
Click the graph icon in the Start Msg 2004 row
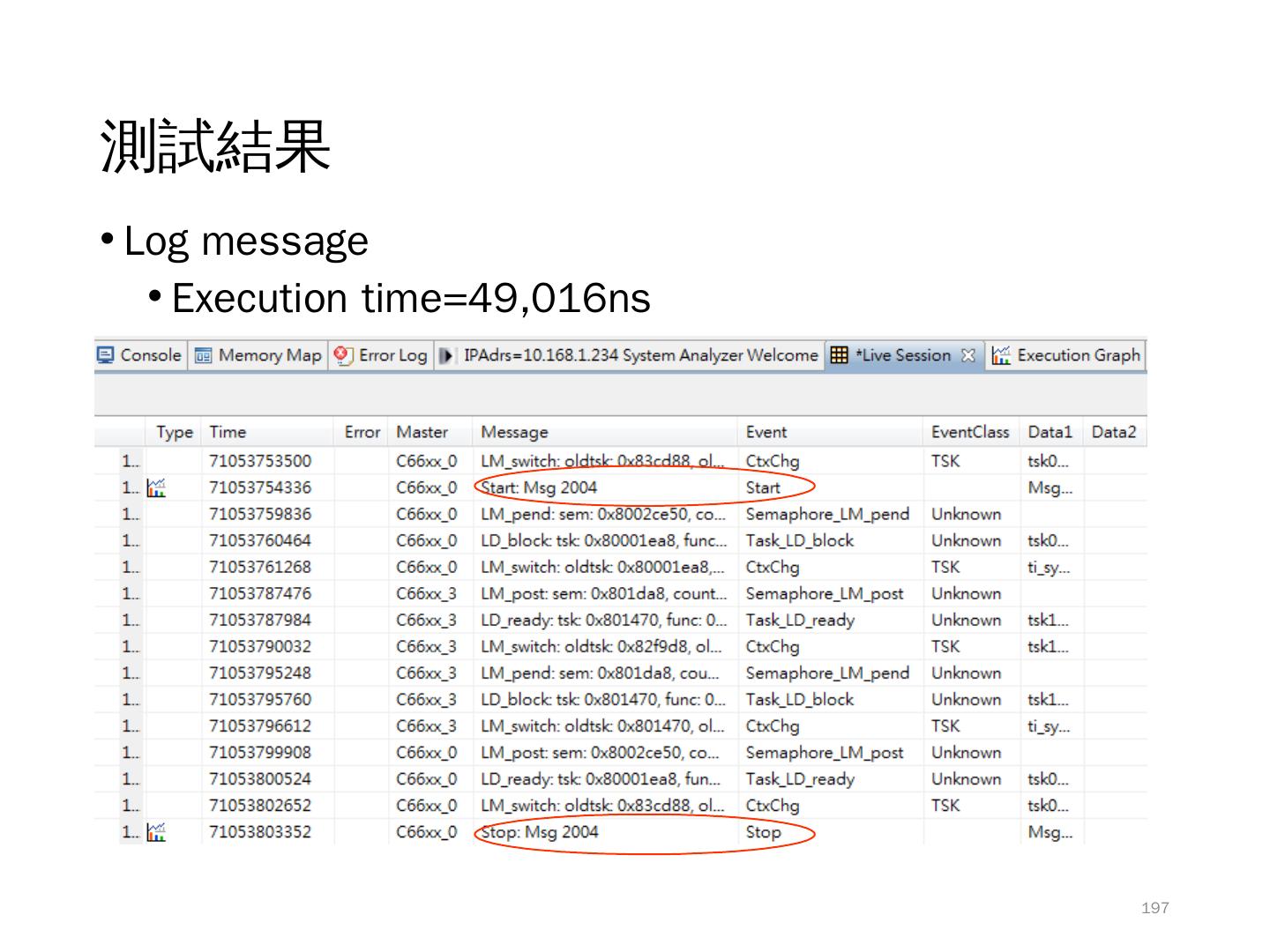click(x=156, y=487)
